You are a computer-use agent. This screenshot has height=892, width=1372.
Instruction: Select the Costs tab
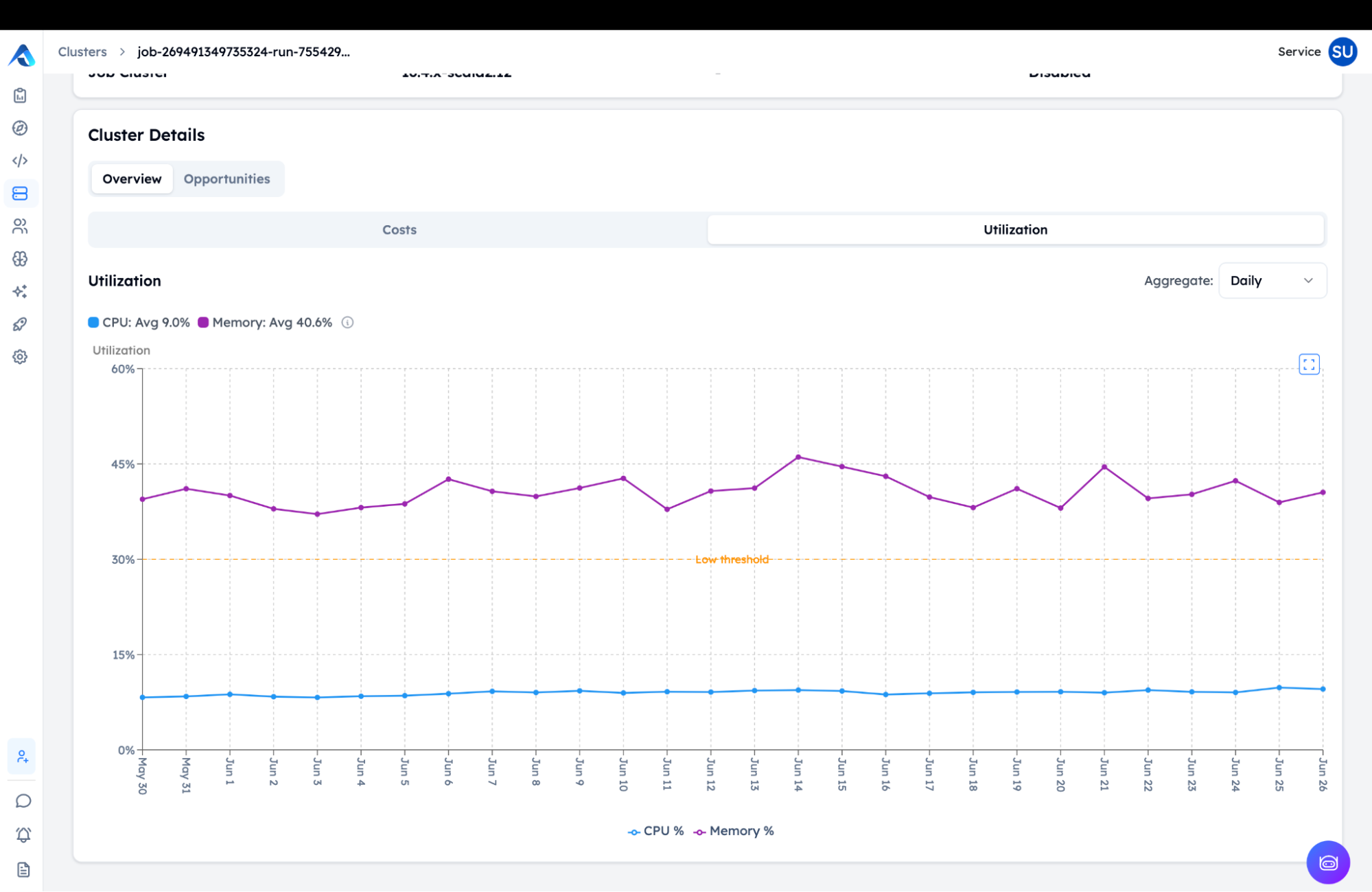(399, 230)
